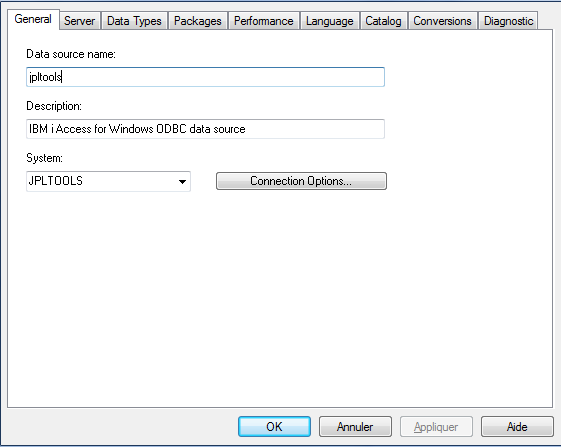Open Connection Options dialog
561x447 pixels.
pyautogui.click(x=301, y=181)
